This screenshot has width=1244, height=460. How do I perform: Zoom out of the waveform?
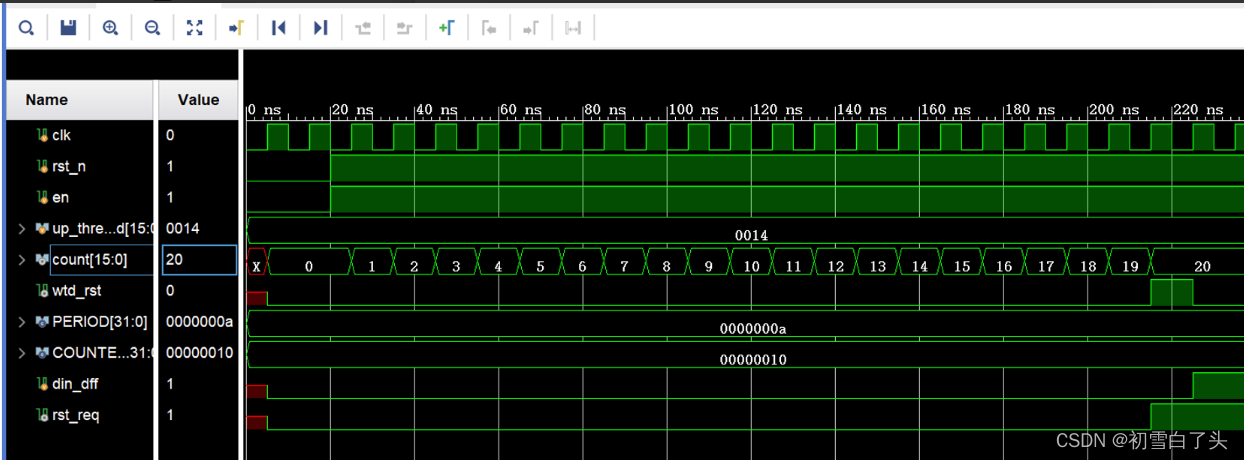pos(152,28)
